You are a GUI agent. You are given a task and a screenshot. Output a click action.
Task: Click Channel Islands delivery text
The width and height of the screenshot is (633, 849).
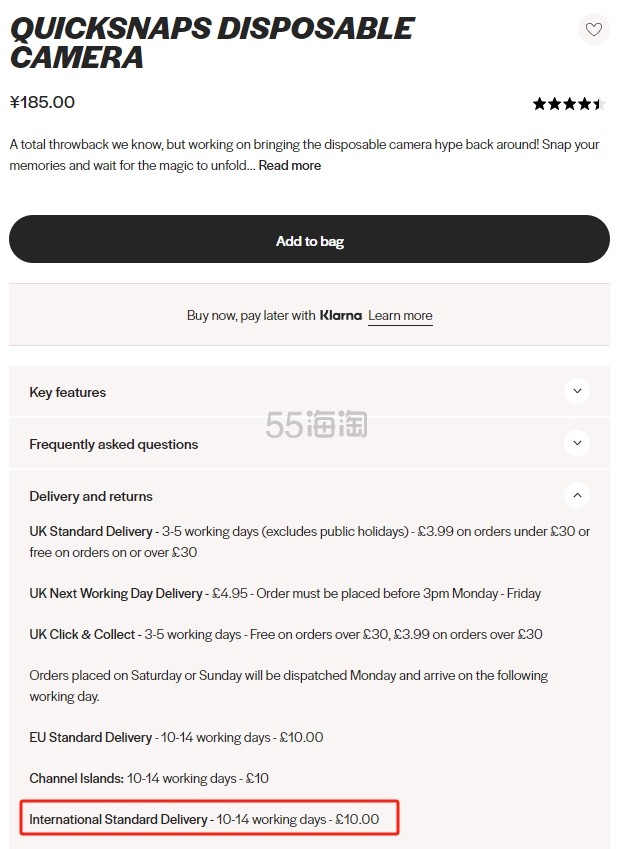click(x=149, y=778)
